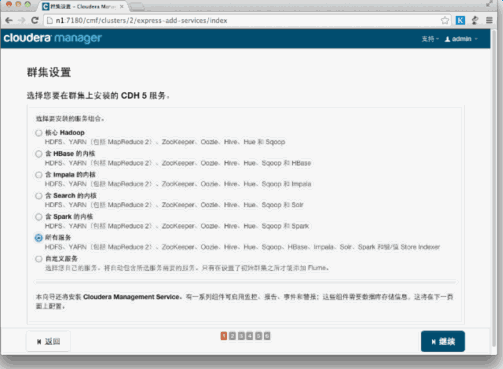
Task: Click the Cloudera Manager logo
Action: click(53, 38)
